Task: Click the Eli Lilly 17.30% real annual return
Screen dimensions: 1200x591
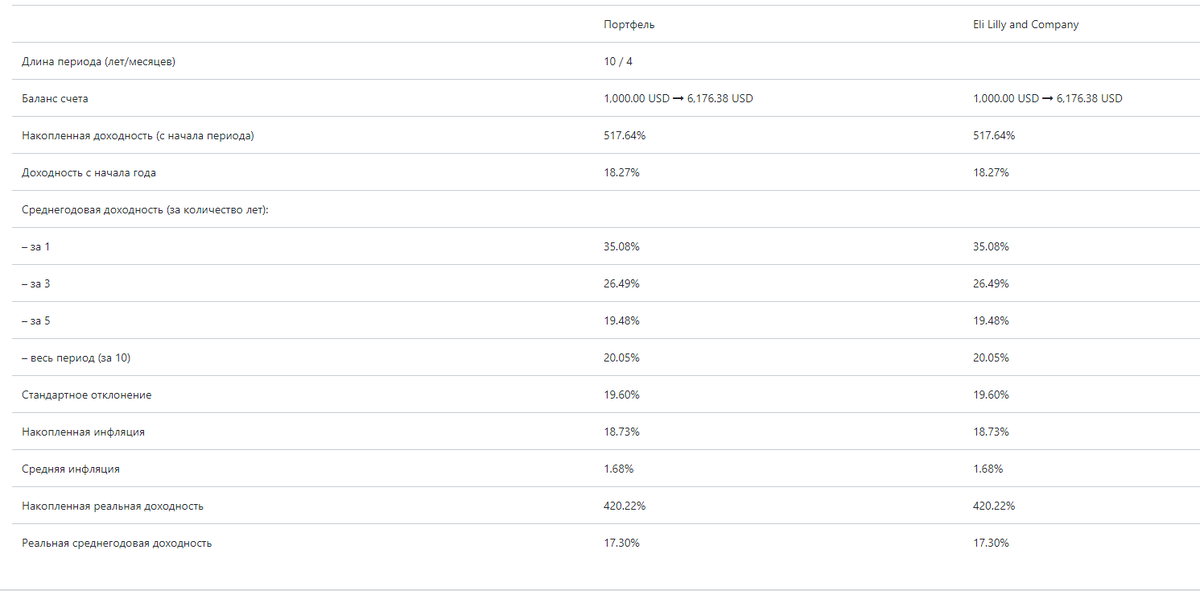Action: tap(991, 543)
